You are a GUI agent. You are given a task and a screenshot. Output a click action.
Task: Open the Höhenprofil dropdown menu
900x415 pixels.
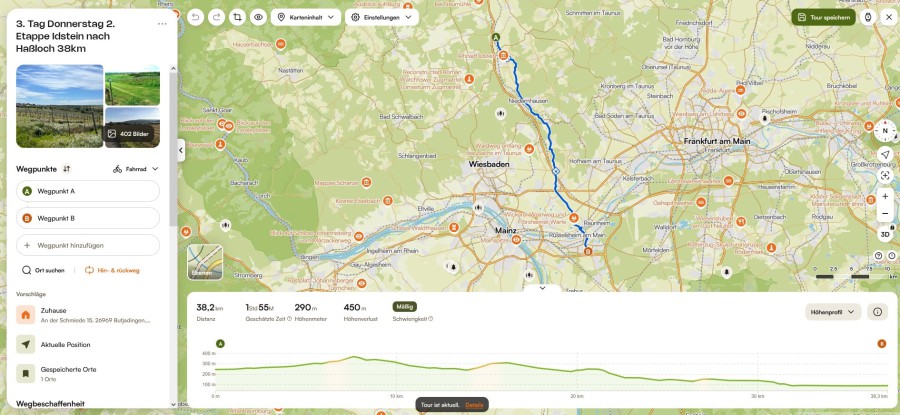833,312
